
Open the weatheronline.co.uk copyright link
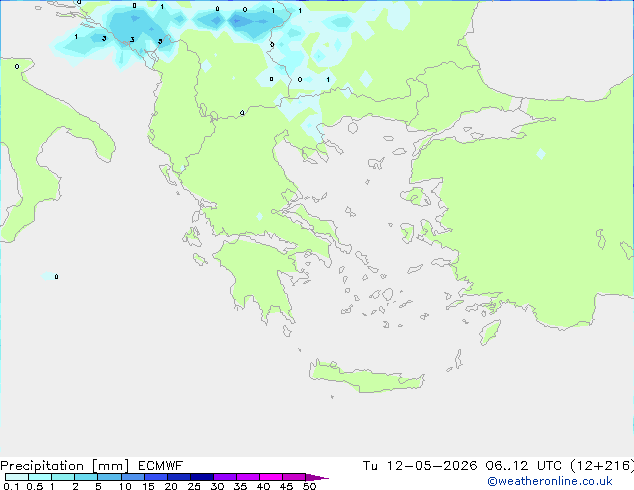(x=550, y=481)
